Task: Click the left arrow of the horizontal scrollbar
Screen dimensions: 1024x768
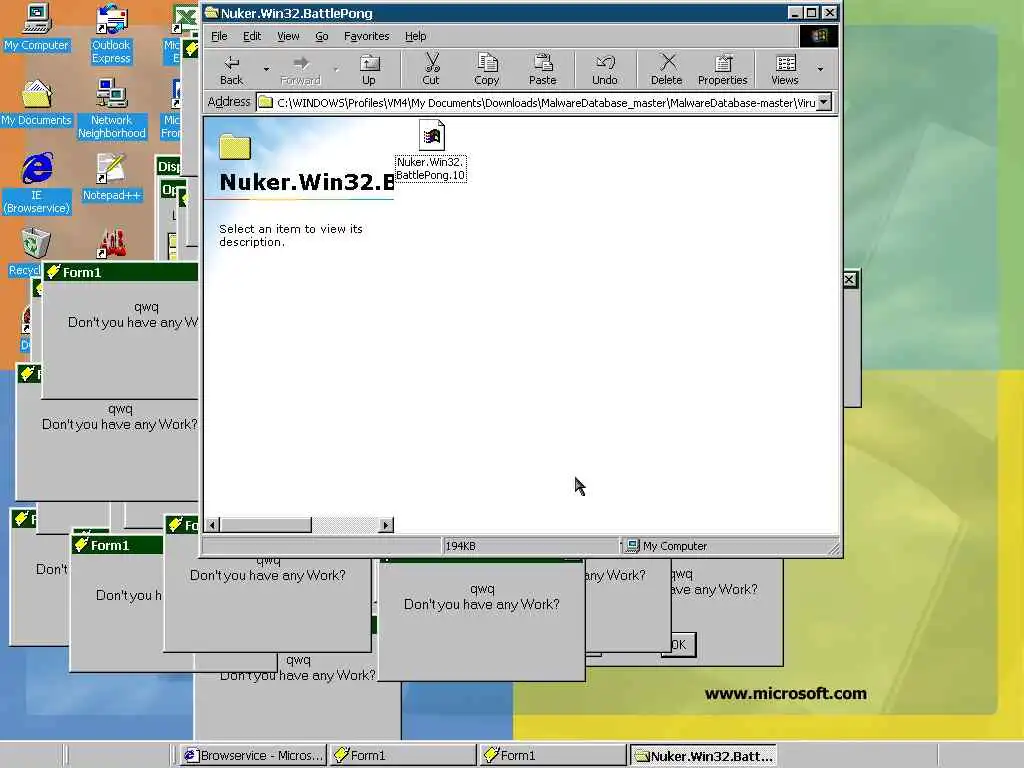Action: (x=212, y=524)
